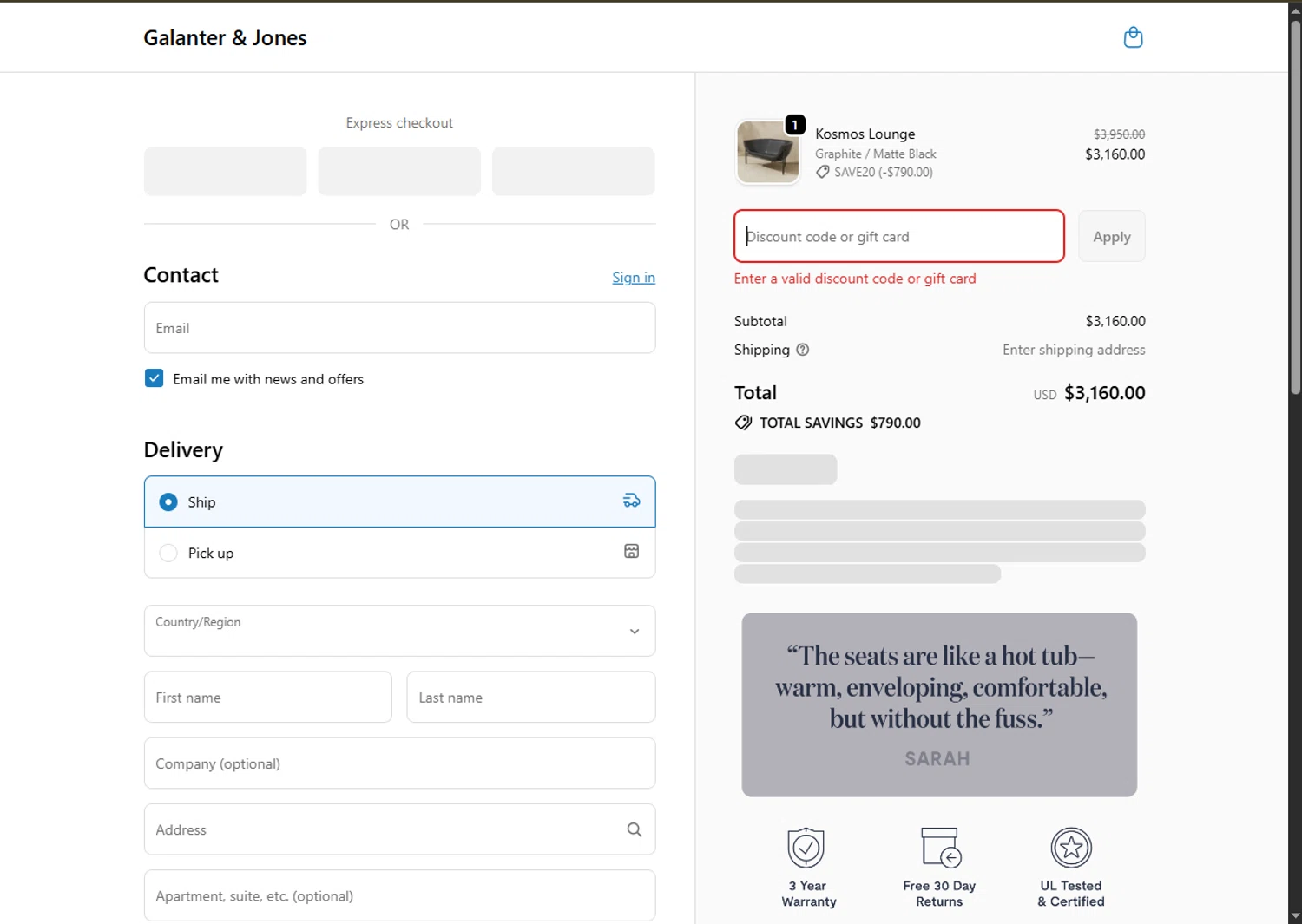
Task: Click the Company (optional) field
Action: [x=399, y=763]
